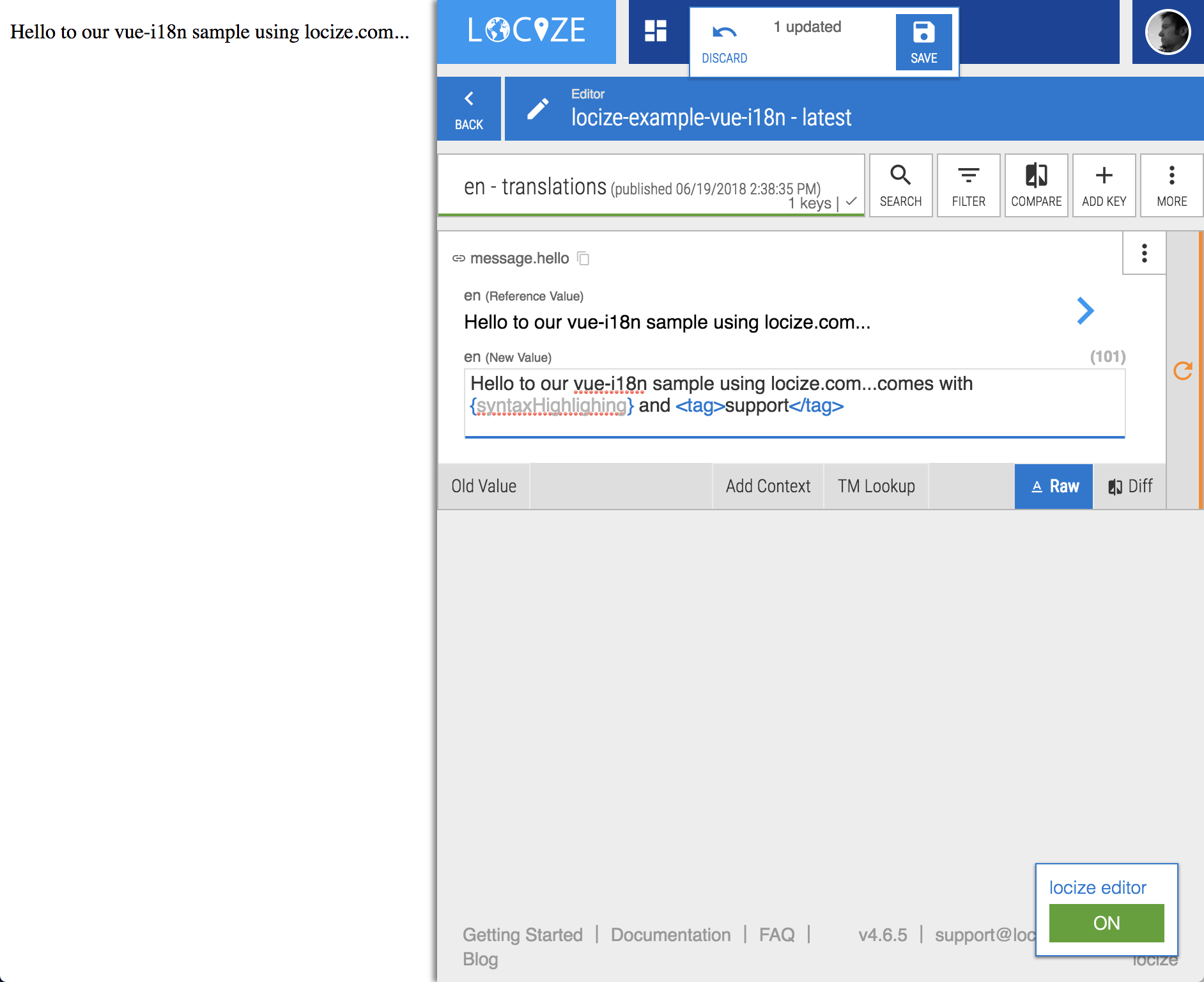This screenshot has height=982, width=1204.
Task: Open the MORE toolbar menu
Action: pyautogui.click(x=1171, y=185)
